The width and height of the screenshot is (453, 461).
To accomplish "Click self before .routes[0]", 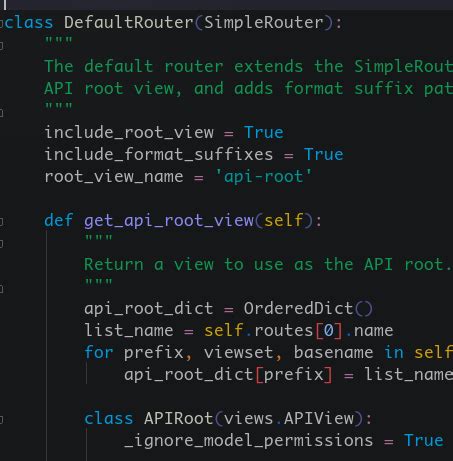I will tap(224, 330).
